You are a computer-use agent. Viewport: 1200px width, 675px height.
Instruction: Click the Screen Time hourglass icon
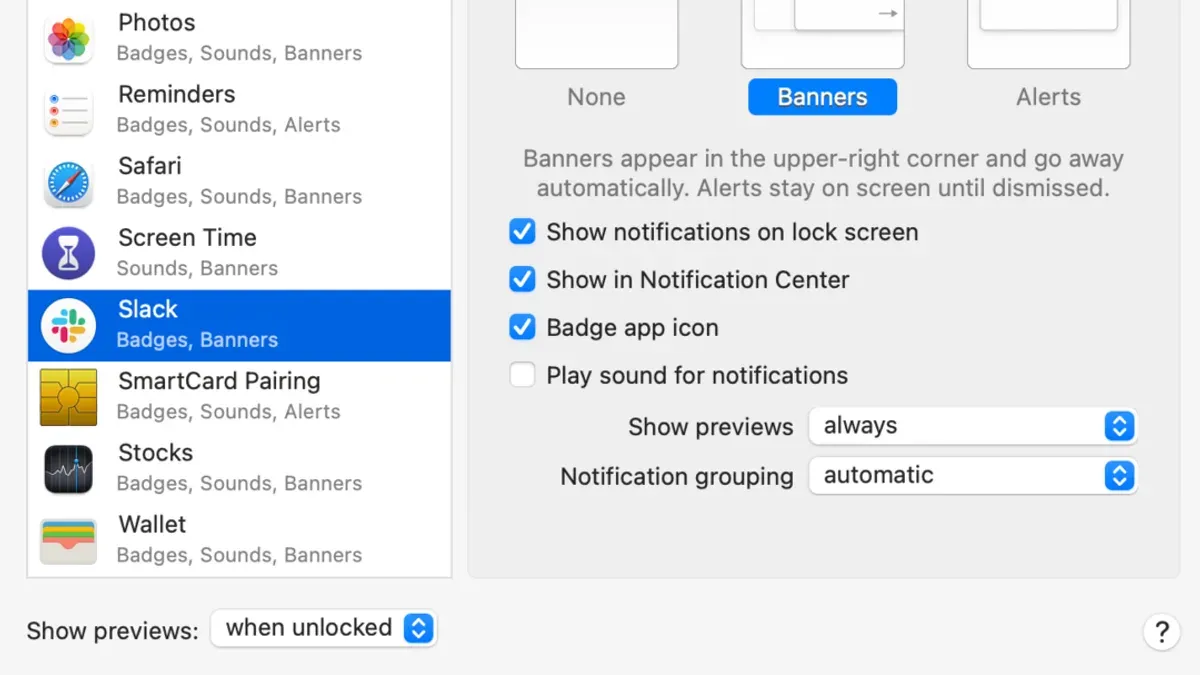pyautogui.click(x=69, y=254)
